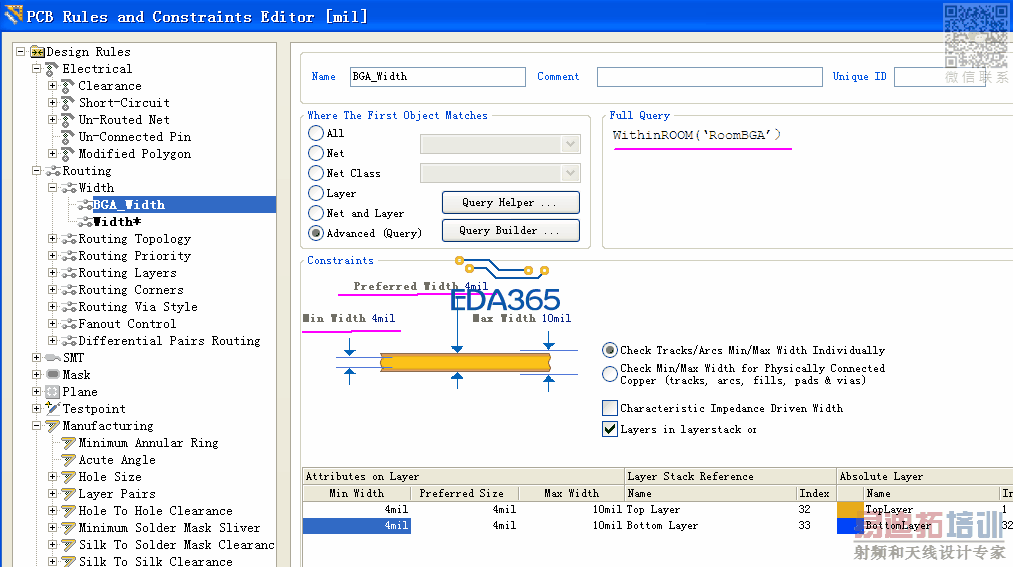This screenshot has width=1013, height=567.
Task: Select the Minimum Solder Mask Sliver item
Action: point(169,528)
